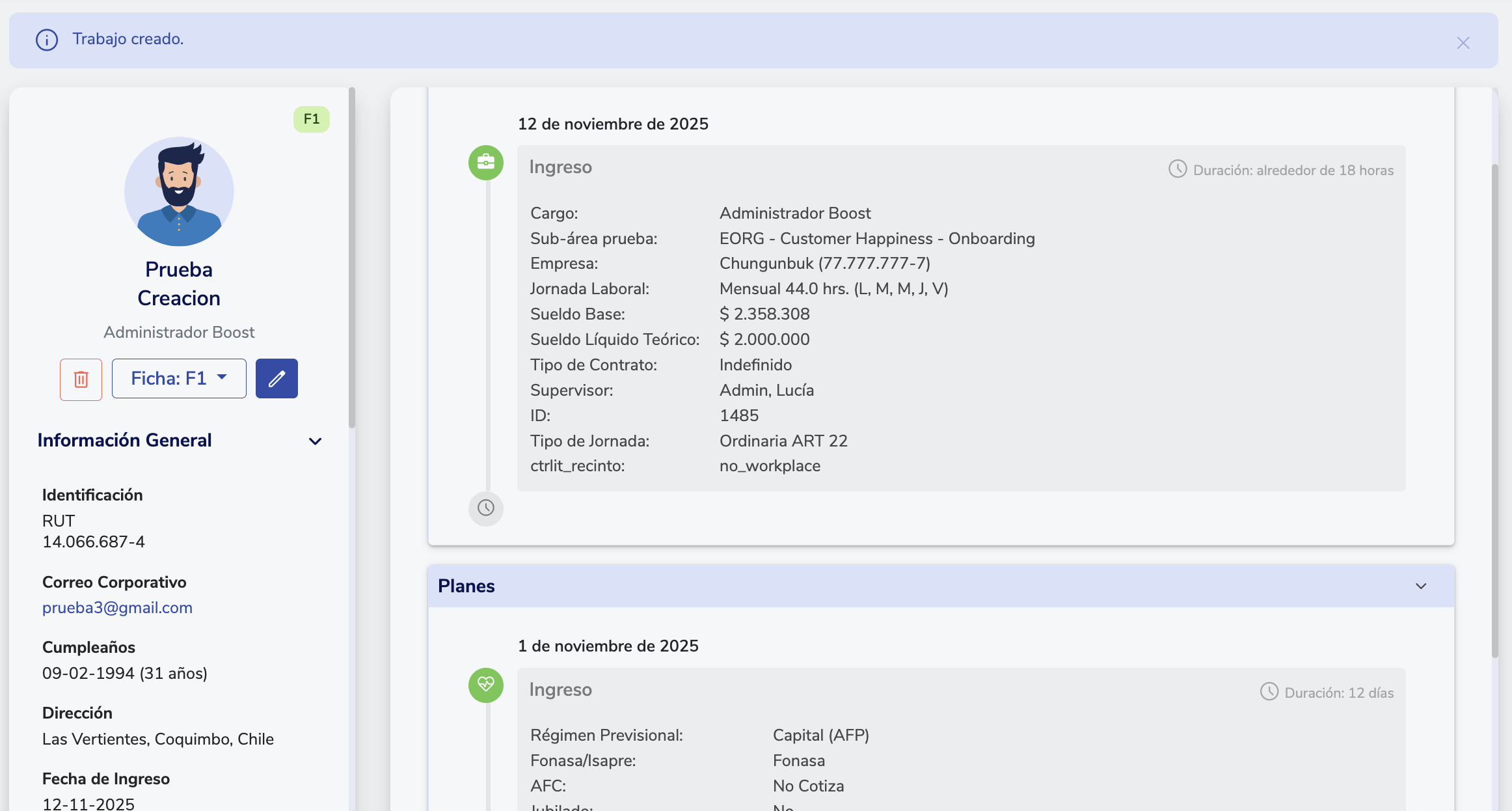The image size is (1512, 811).
Task: Click the clock icon beside 18 horas duration
Action: 1177,169
